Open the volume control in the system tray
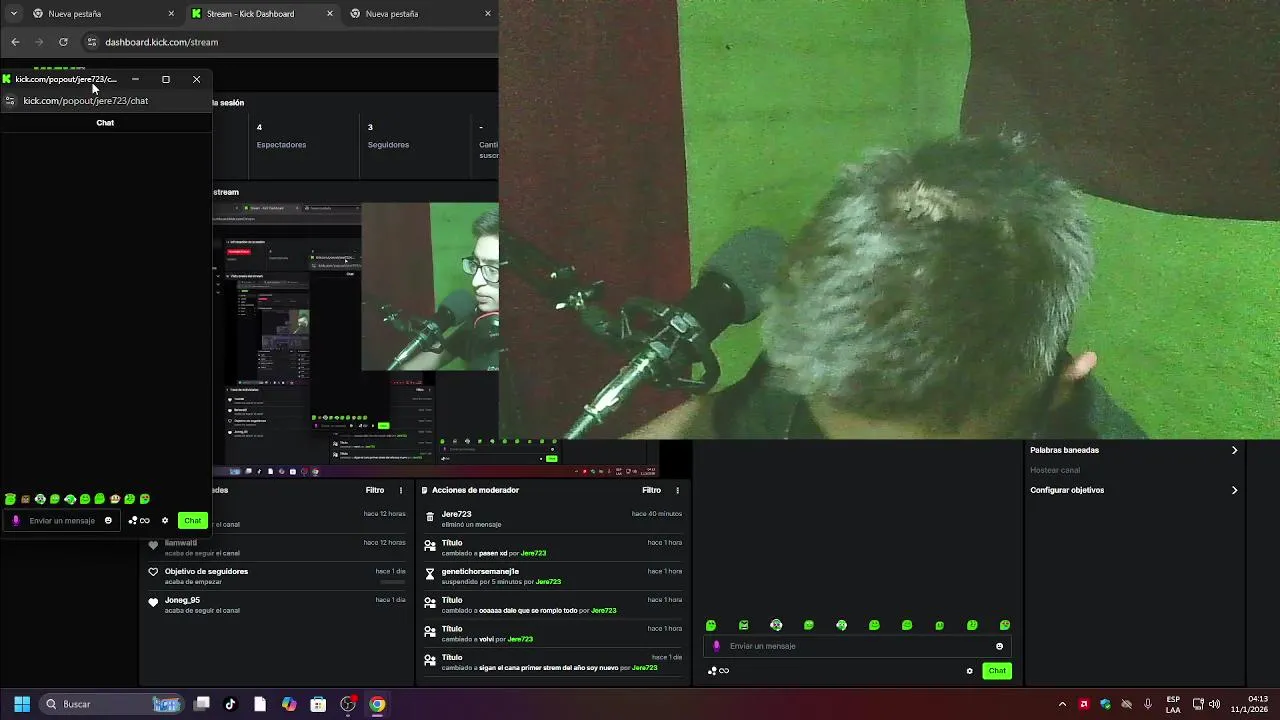This screenshot has width=1280, height=720. pos(1214,704)
